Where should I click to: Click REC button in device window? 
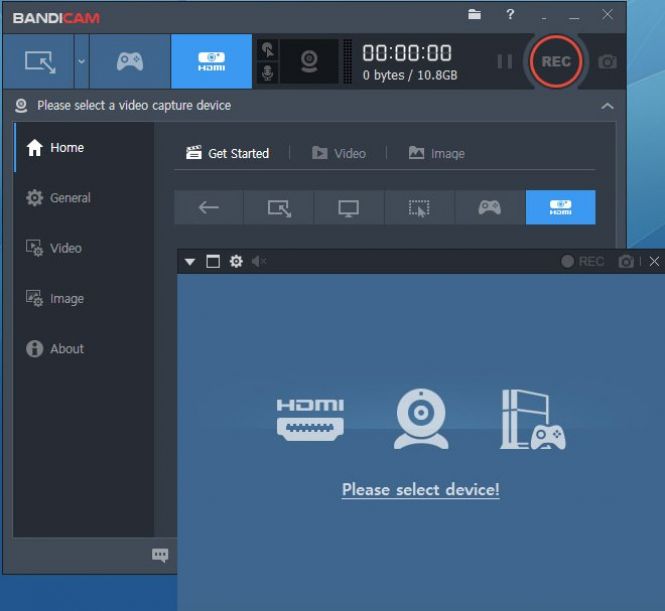pyautogui.click(x=582, y=262)
